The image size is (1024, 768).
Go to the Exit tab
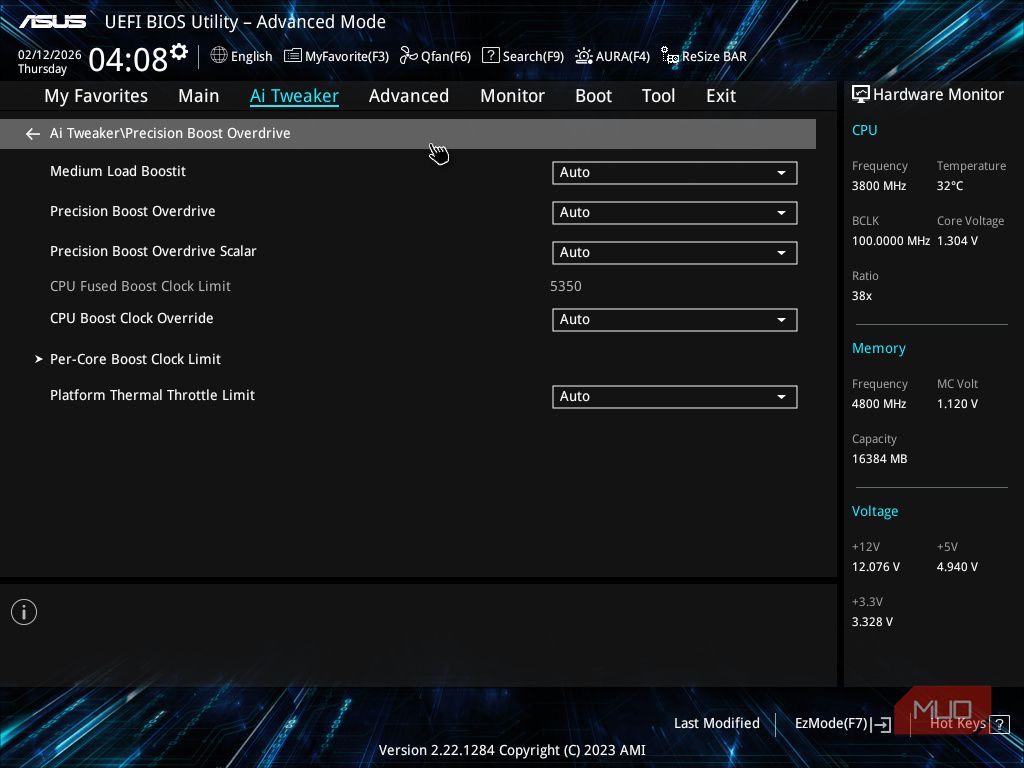click(x=721, y=96)
